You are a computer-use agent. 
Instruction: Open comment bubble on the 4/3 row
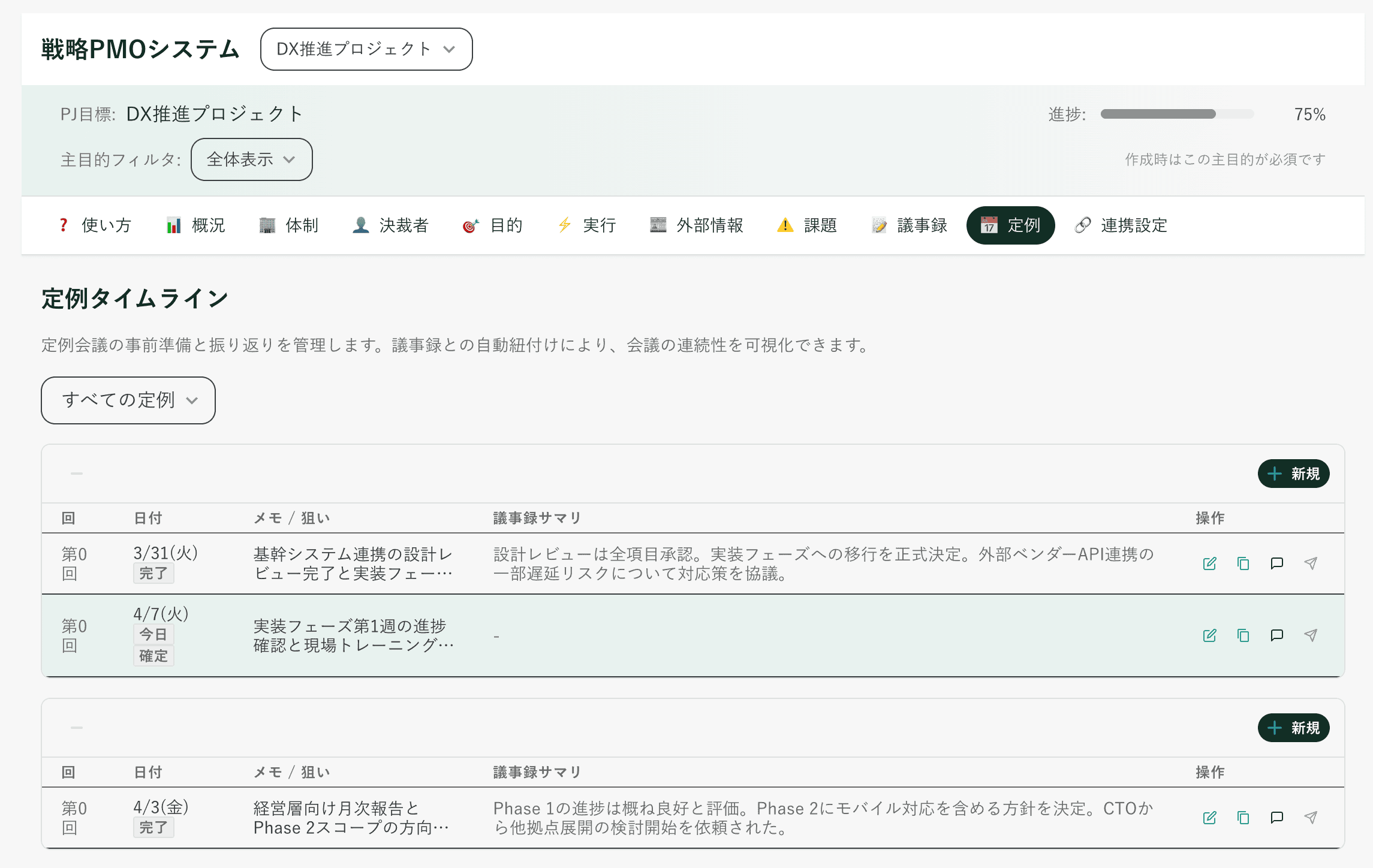click(1276, 817)
